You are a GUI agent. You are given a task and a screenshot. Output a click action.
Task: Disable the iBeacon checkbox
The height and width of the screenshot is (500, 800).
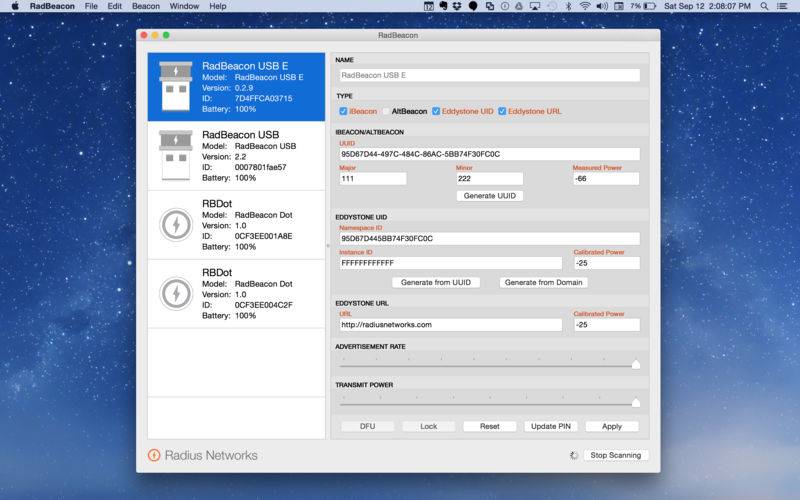coord(343,111)
